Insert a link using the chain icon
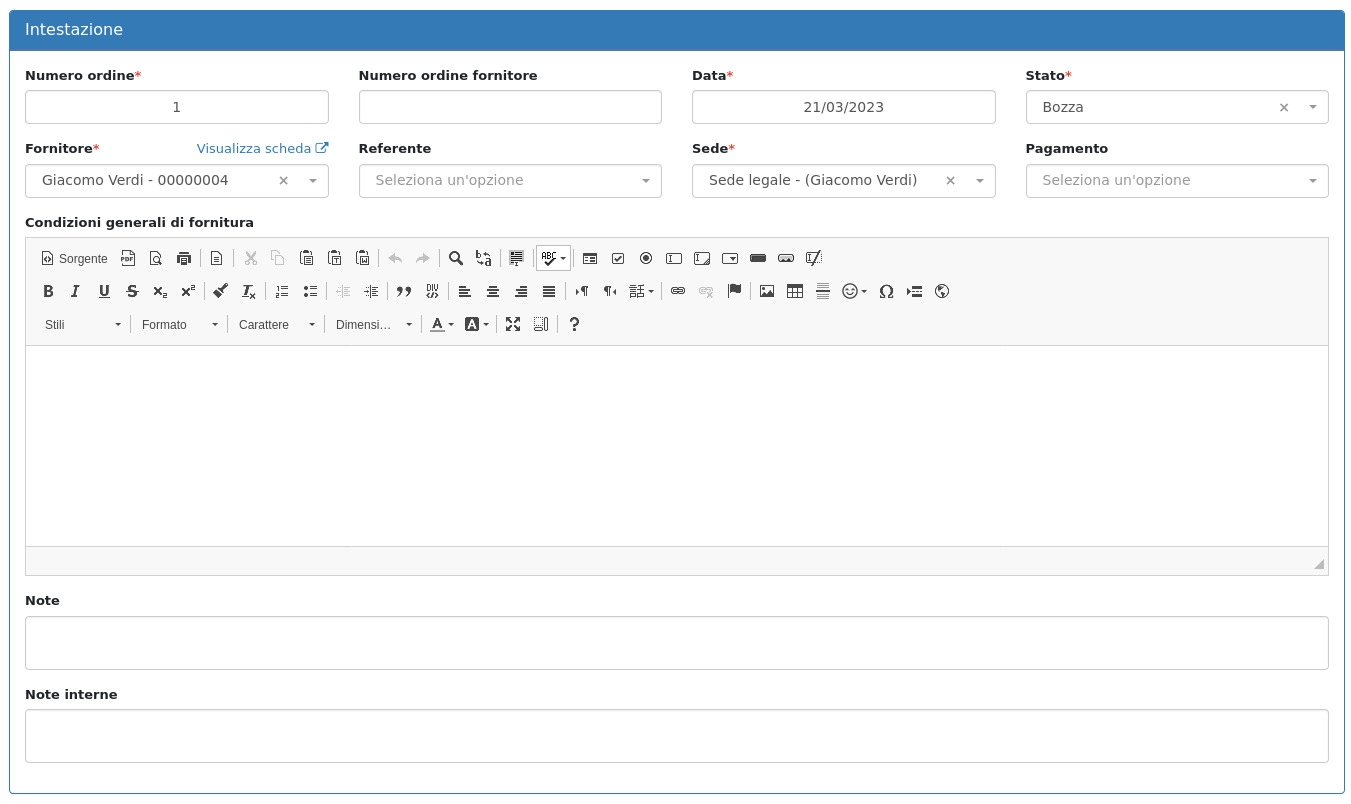The height and width of the screenshot is (804, 1351). click(x=678, y=291)
